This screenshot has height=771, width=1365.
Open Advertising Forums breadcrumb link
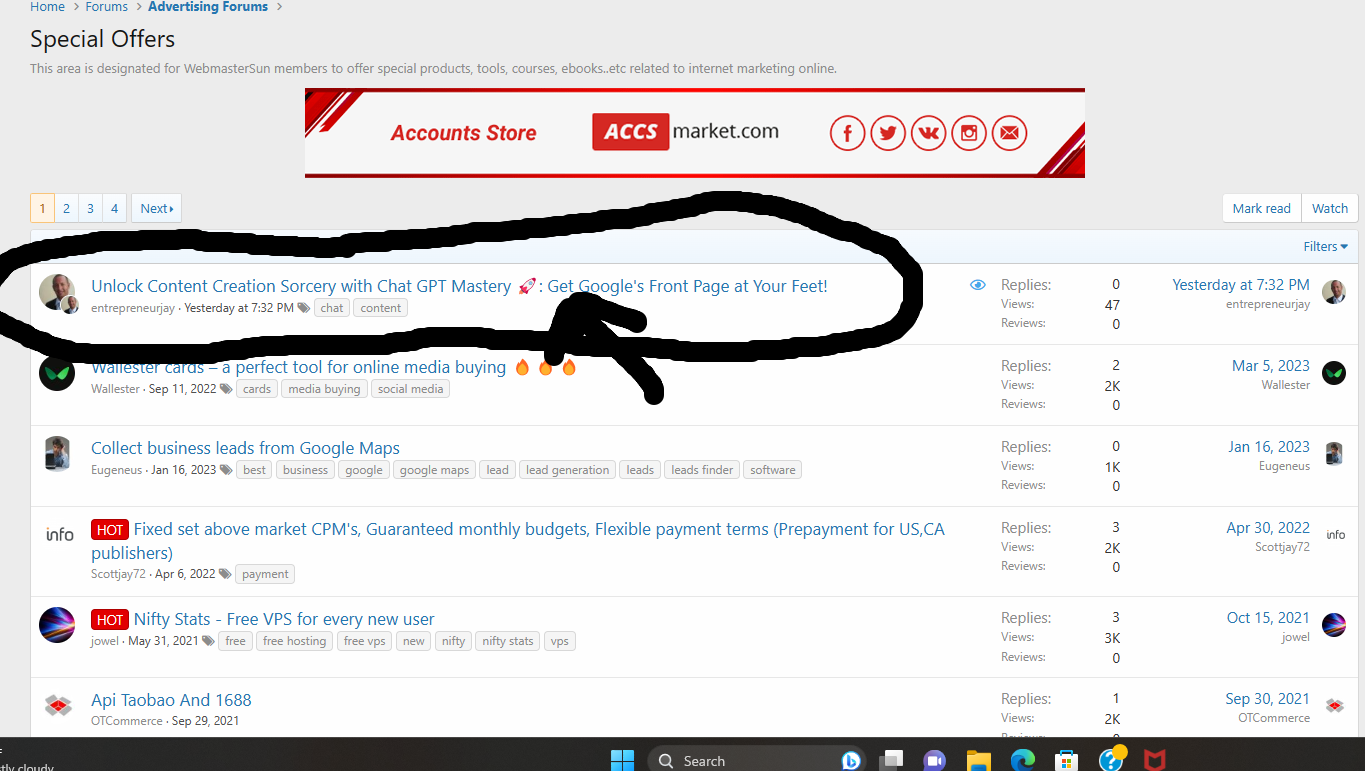click(208, 7)
